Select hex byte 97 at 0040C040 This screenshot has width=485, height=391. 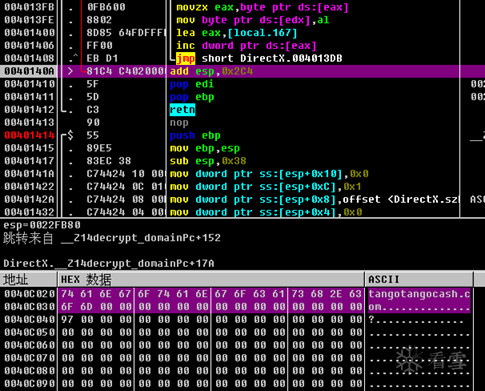[67, 320]
